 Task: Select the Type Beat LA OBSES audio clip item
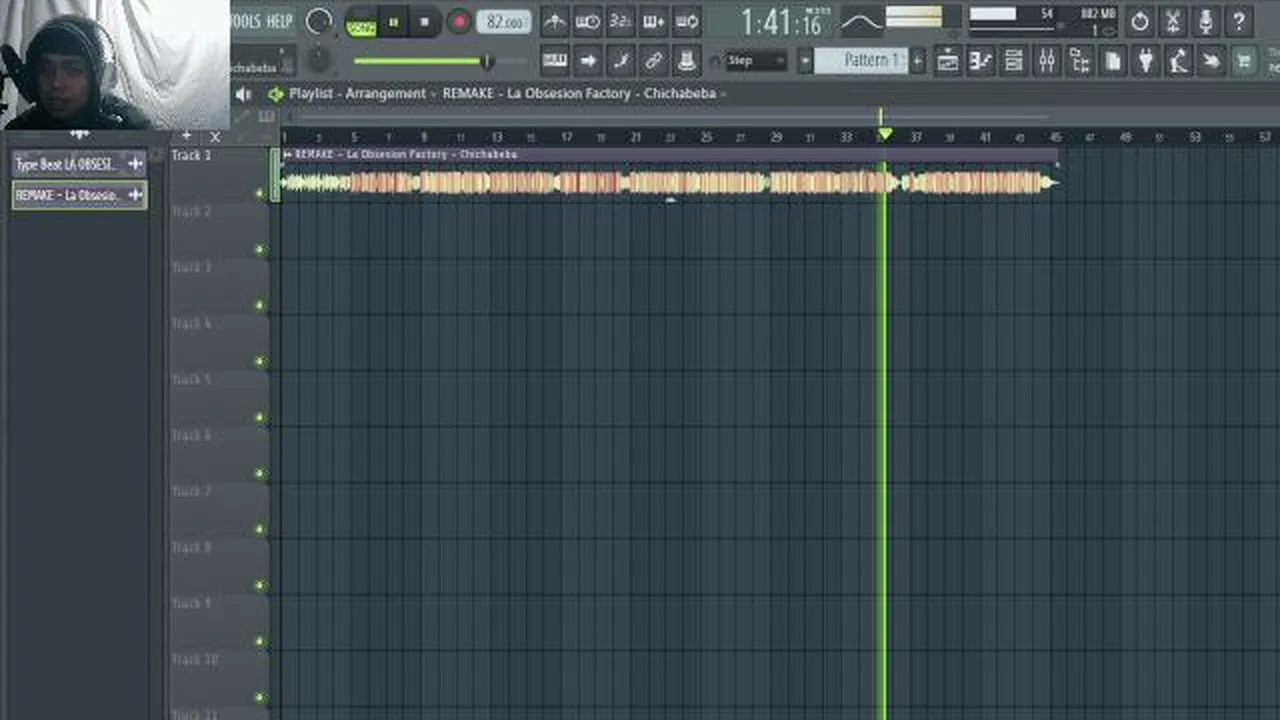pos(79,164)
